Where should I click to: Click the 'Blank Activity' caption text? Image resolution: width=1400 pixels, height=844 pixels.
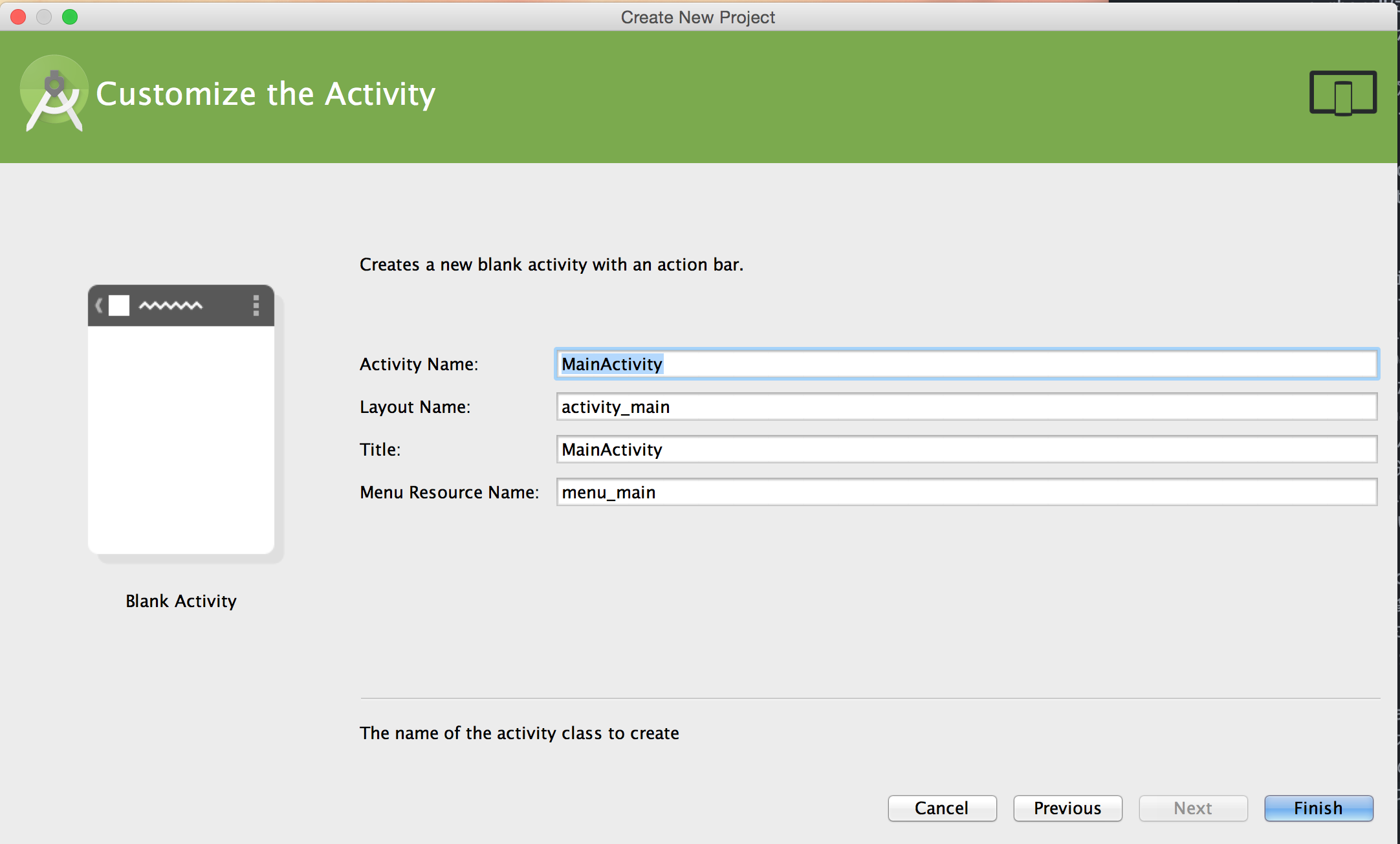tap(181, 601)
